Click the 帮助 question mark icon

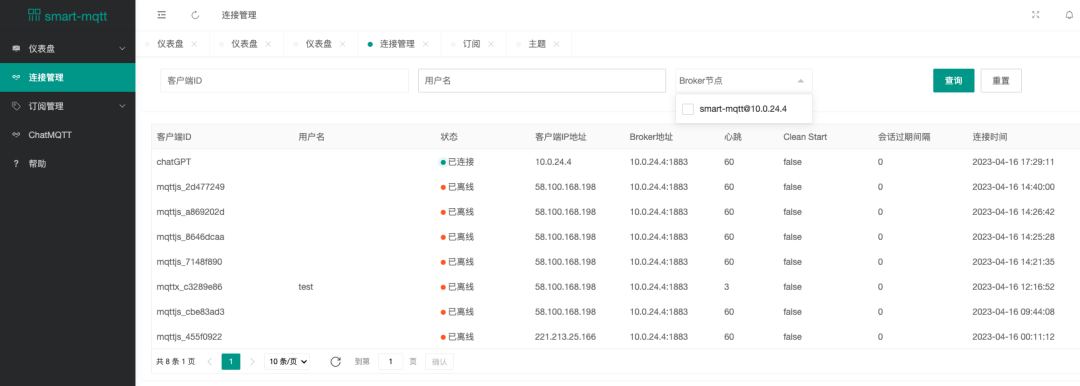point(16,164)
